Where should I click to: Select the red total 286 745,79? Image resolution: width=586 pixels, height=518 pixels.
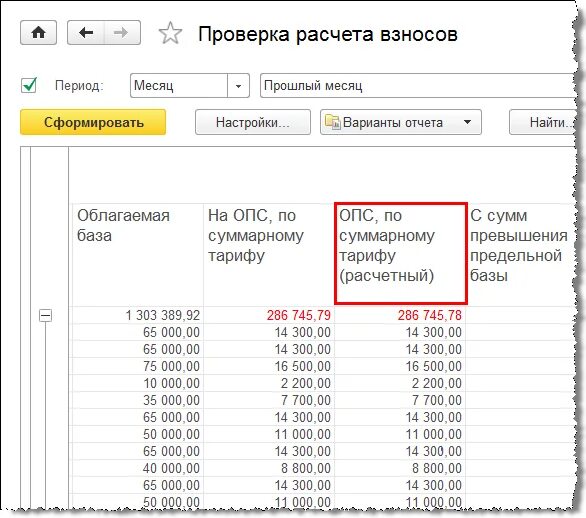(x=269, y=315)
